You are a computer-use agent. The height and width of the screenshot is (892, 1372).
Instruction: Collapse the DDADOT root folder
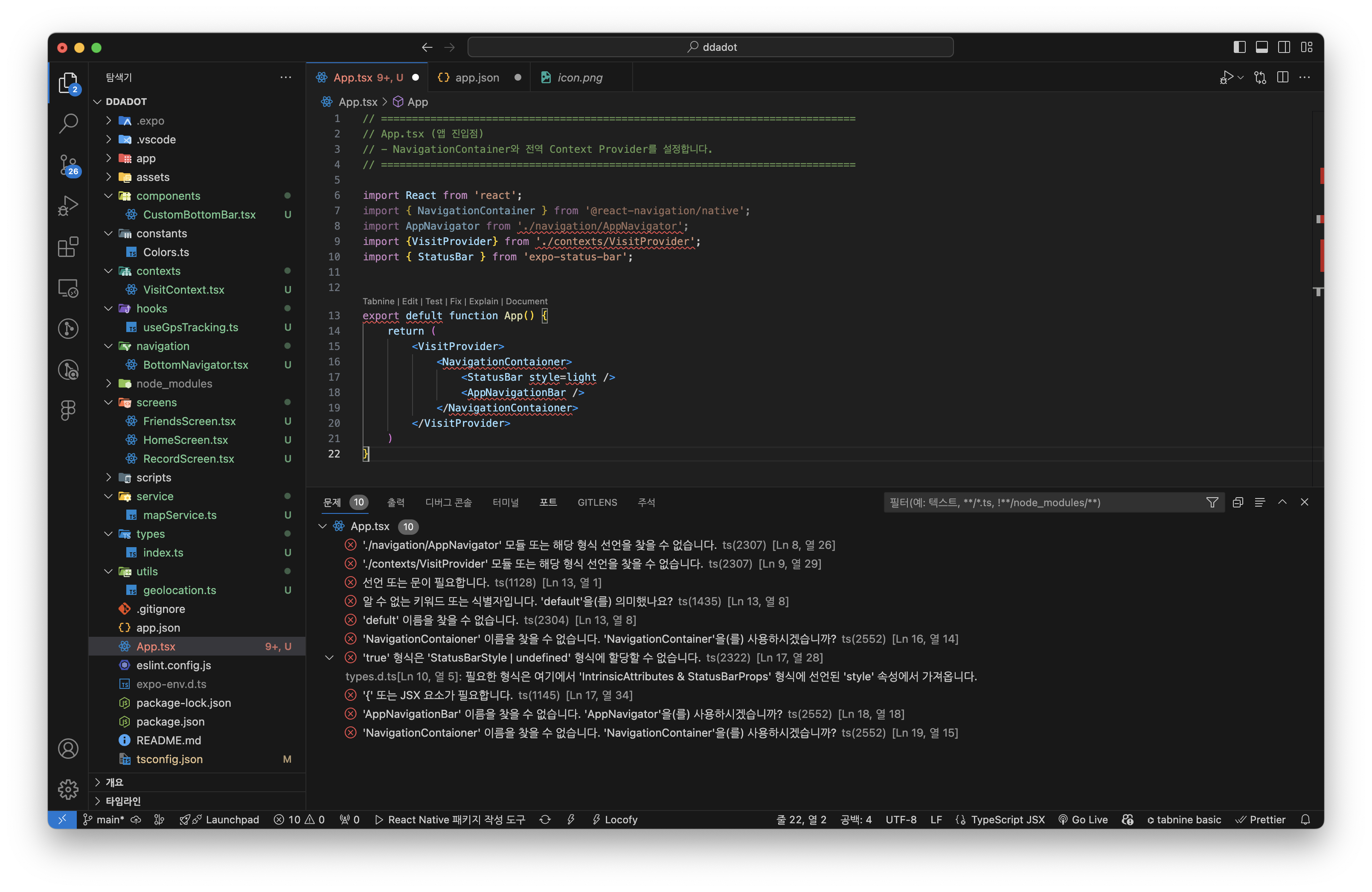[97, 102]
